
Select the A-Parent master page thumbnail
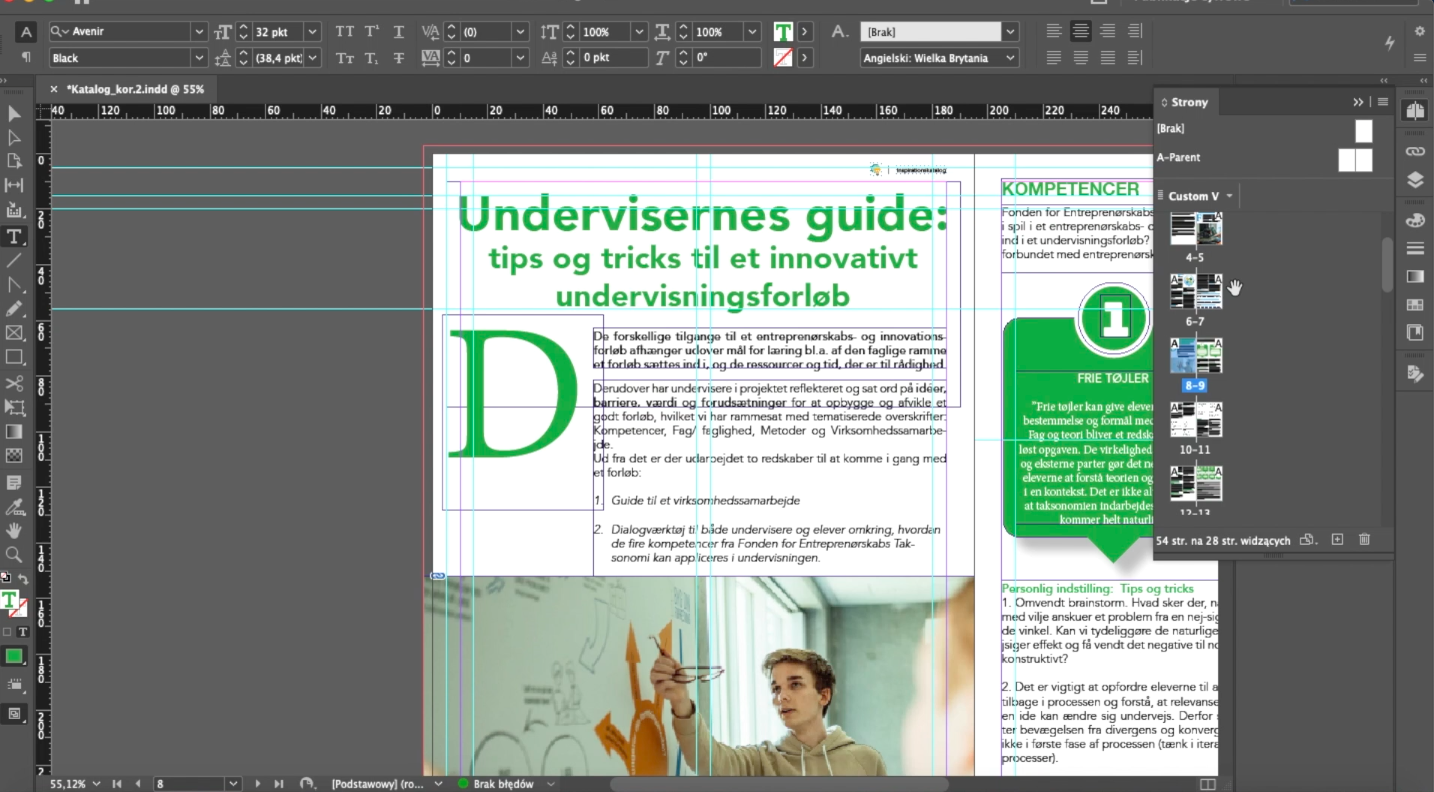point(1355,159)
